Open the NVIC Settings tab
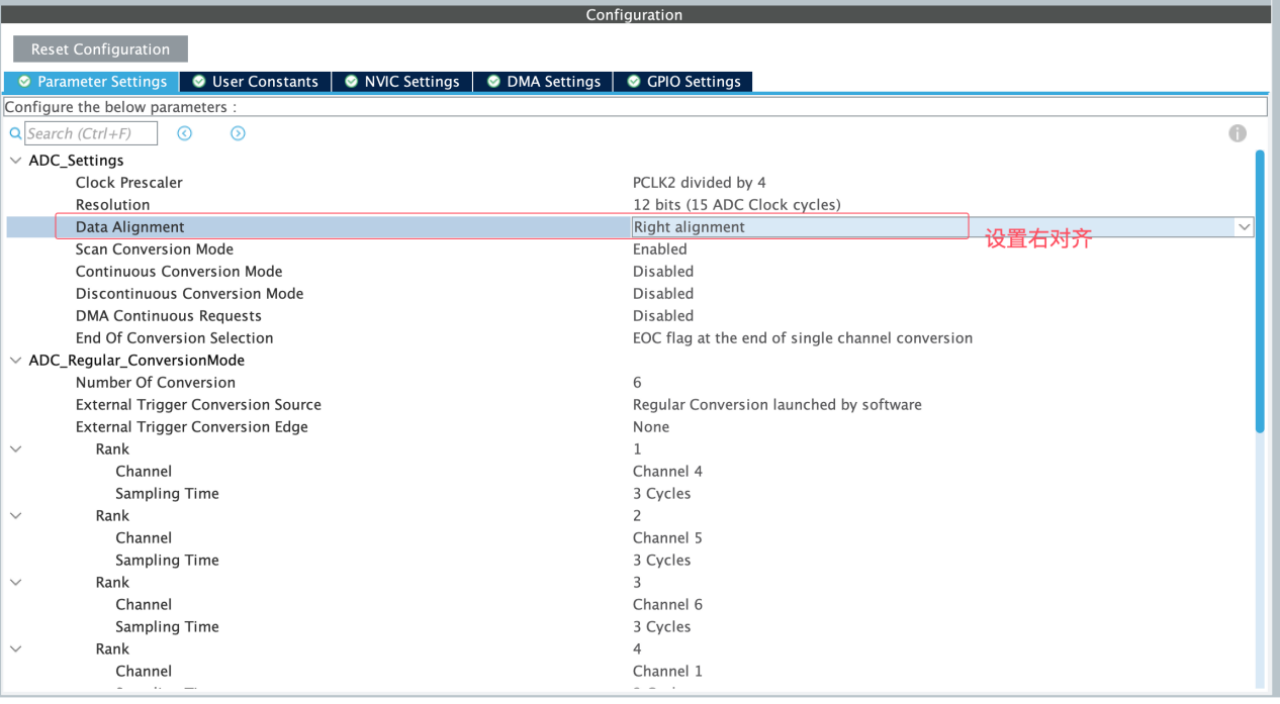The height and width of the screenshot is (704, 1280). click(x=402, y=82)
